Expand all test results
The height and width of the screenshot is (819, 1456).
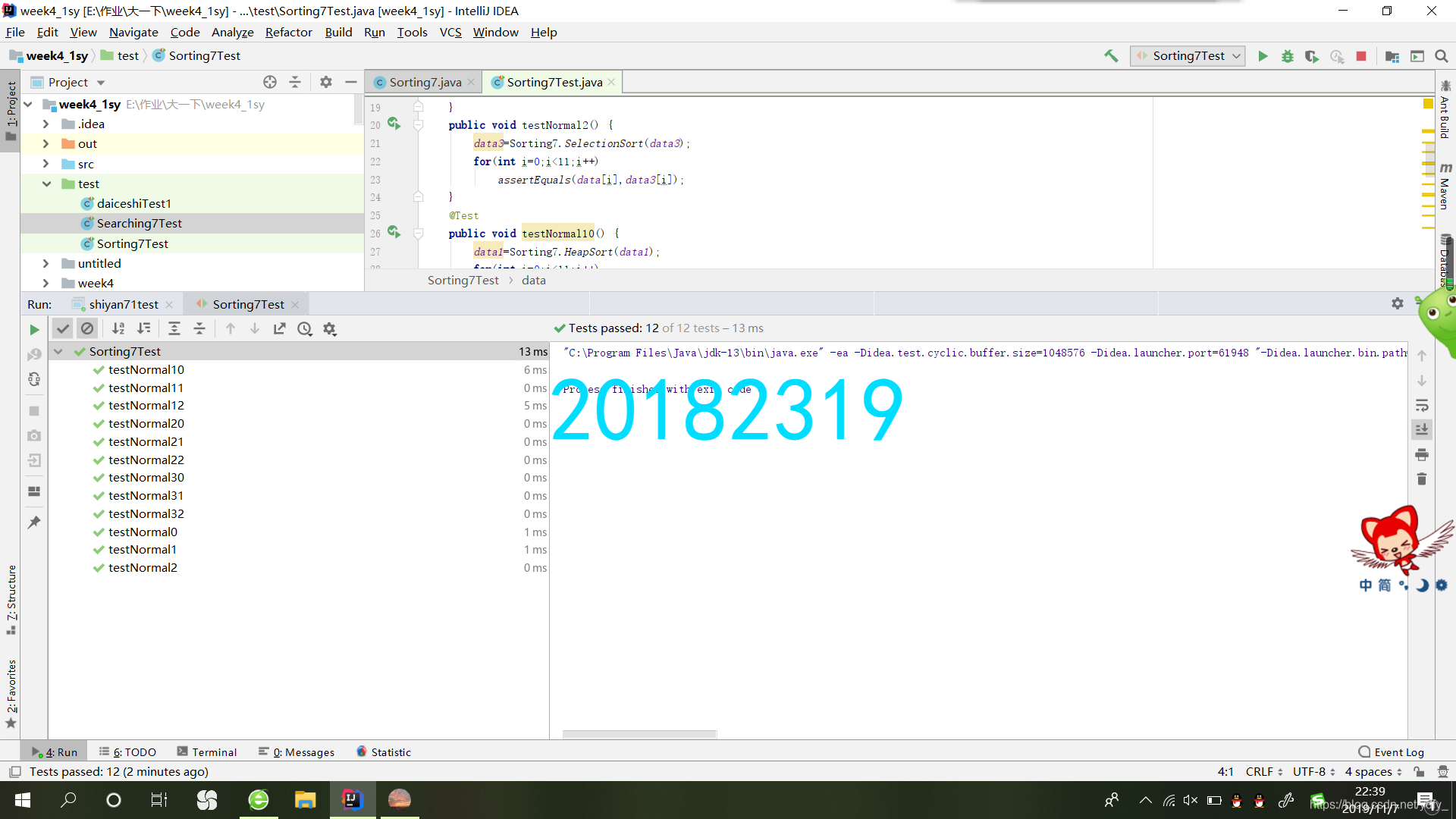point(174,328)
